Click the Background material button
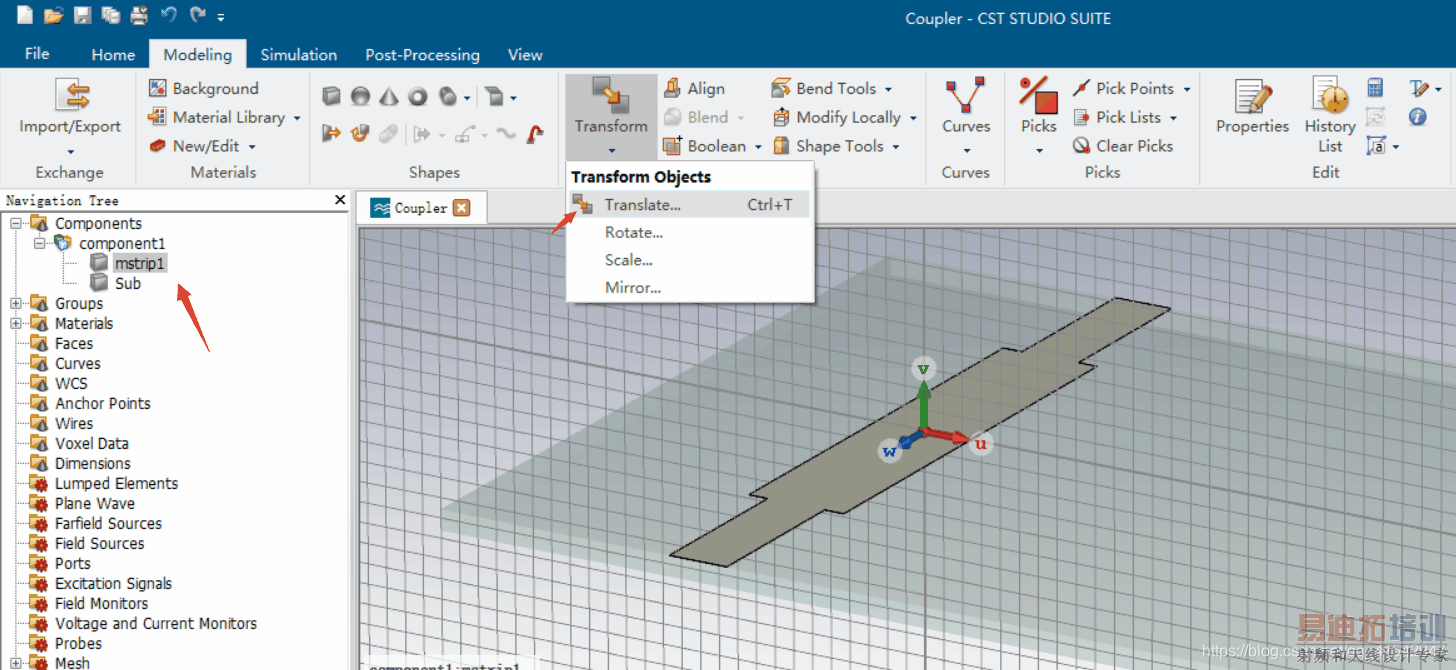The height and width of the screenshot is (670, 1456). coord(204,88)
